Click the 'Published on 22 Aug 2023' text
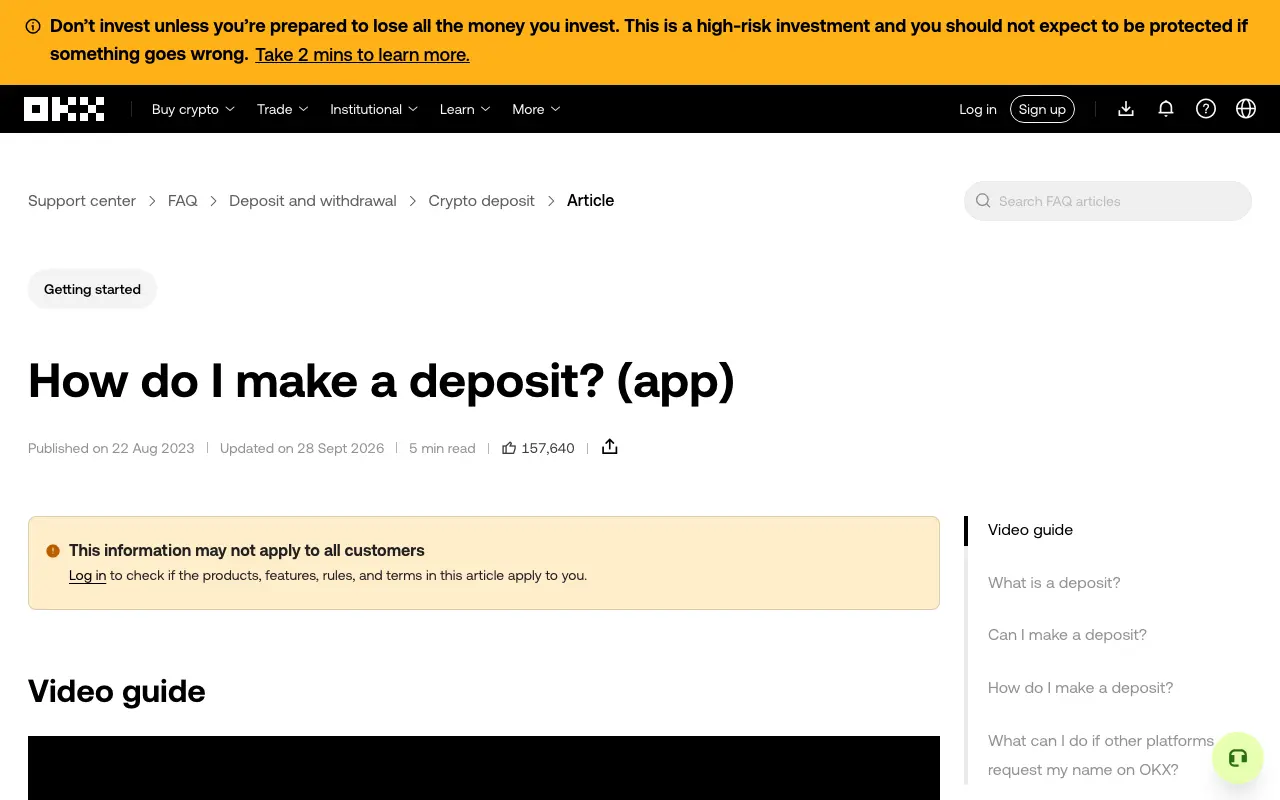The image size is (1280, 800). point(111,448)
